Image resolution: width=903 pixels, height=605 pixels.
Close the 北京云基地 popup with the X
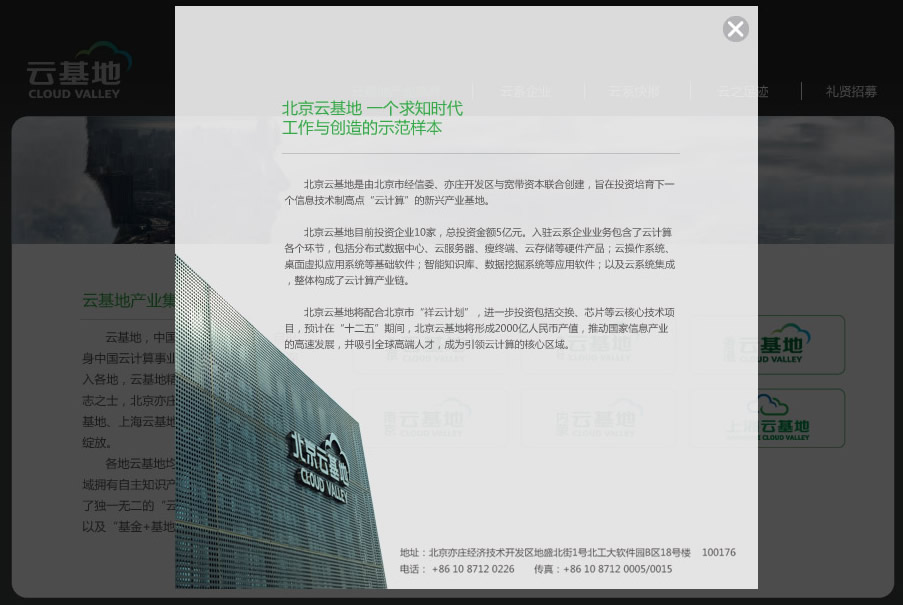735,29
